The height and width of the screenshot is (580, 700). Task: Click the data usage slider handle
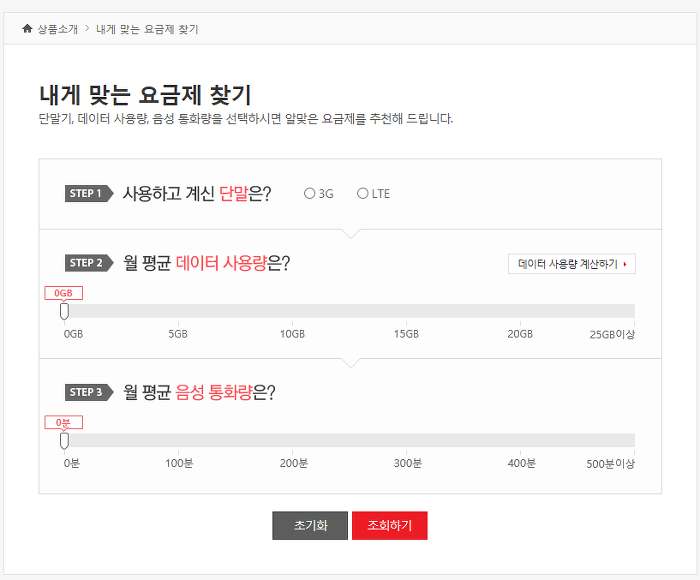(64, 311)
